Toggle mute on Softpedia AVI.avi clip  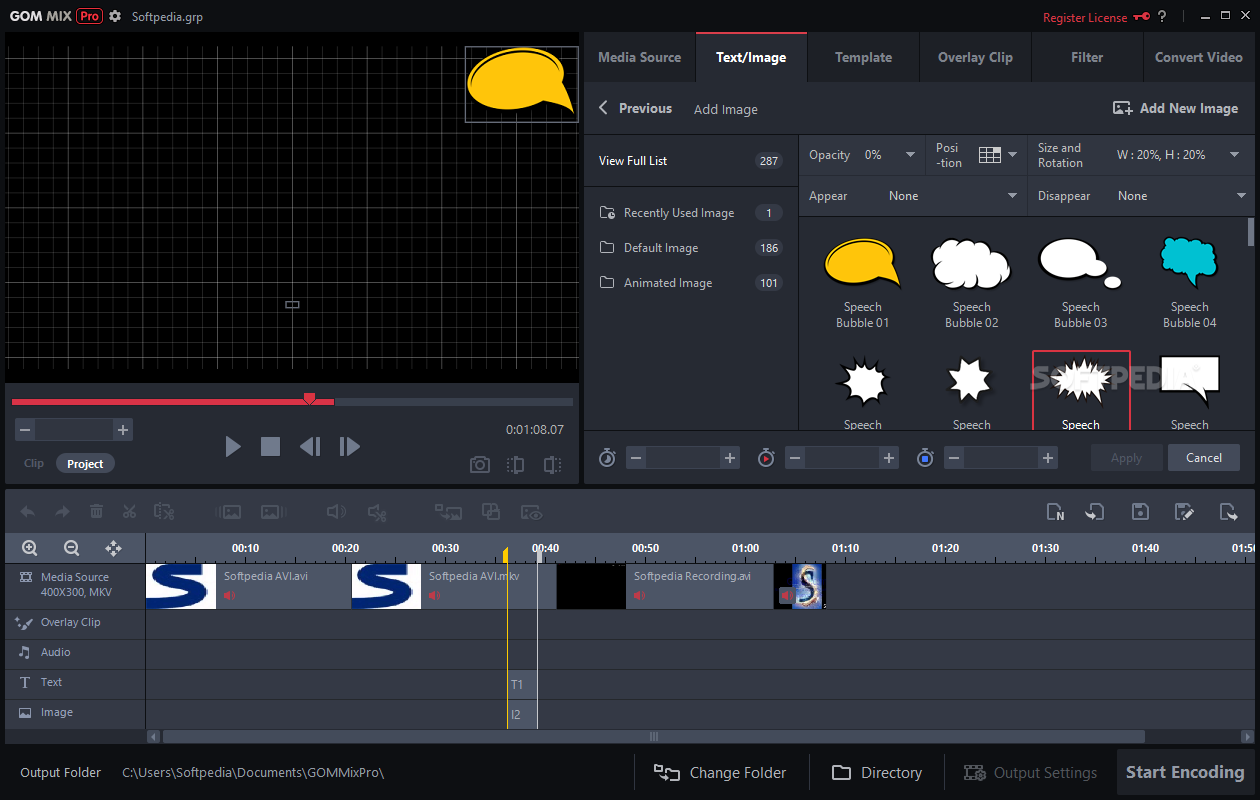[230, 596]
